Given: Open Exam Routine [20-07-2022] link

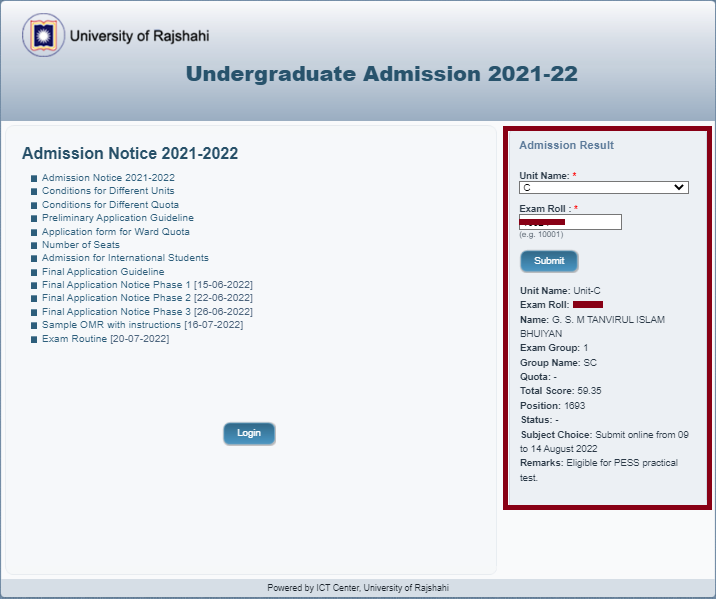Looking at the screenshot, I should tap(105, 339).
